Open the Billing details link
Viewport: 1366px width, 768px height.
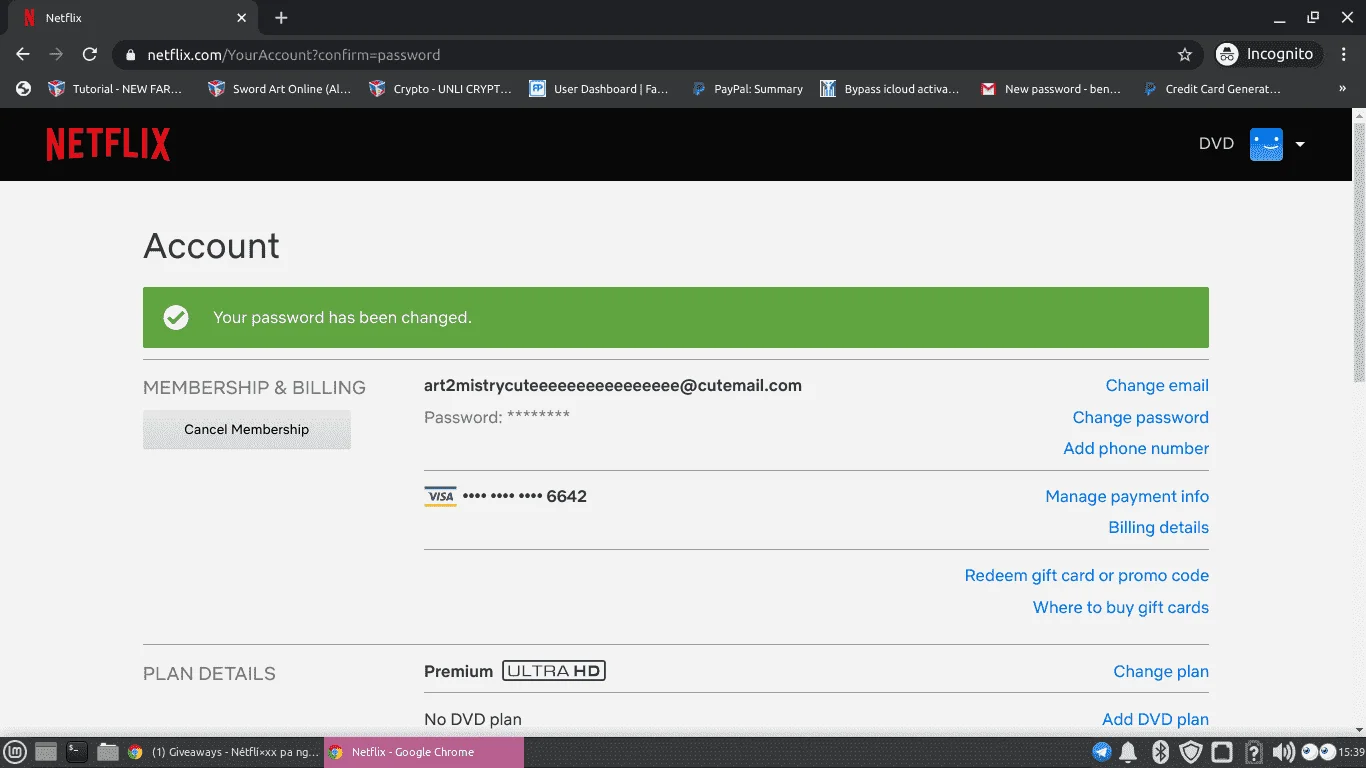click(1158, 527)
